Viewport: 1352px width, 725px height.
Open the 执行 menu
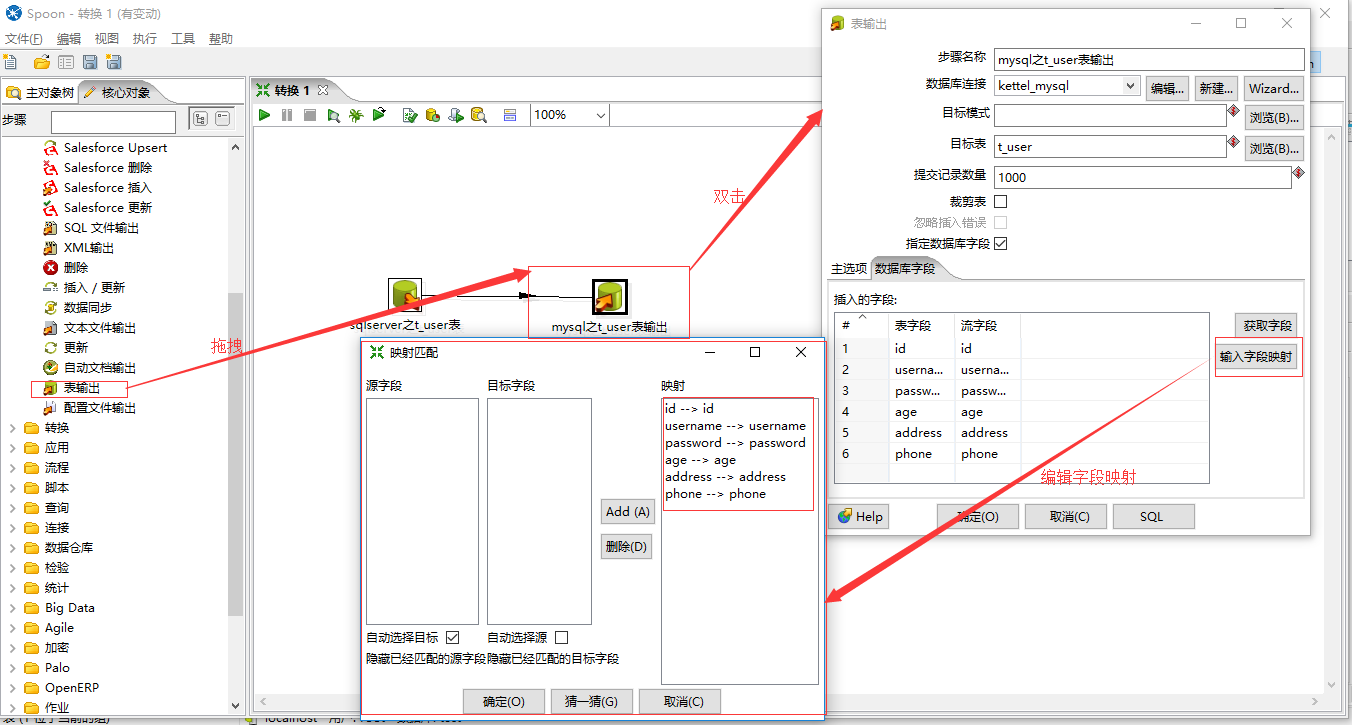click(145, 39)
